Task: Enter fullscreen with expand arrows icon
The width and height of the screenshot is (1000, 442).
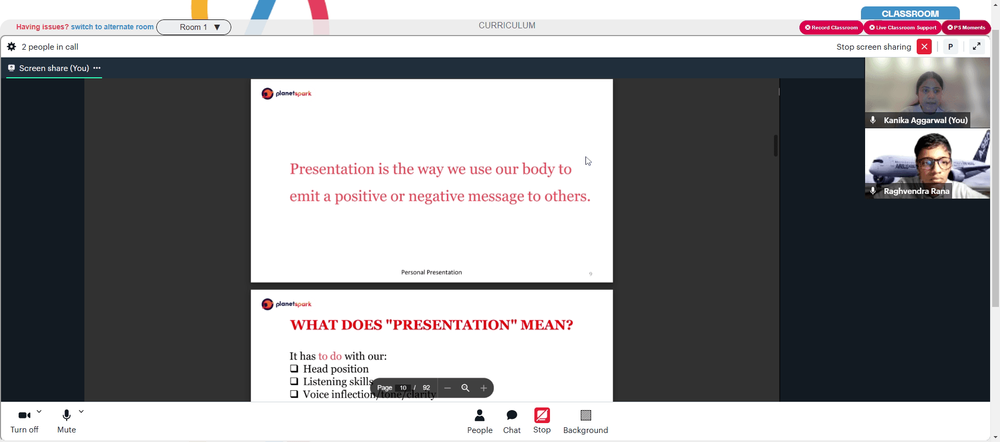Action: pos(976,47)
